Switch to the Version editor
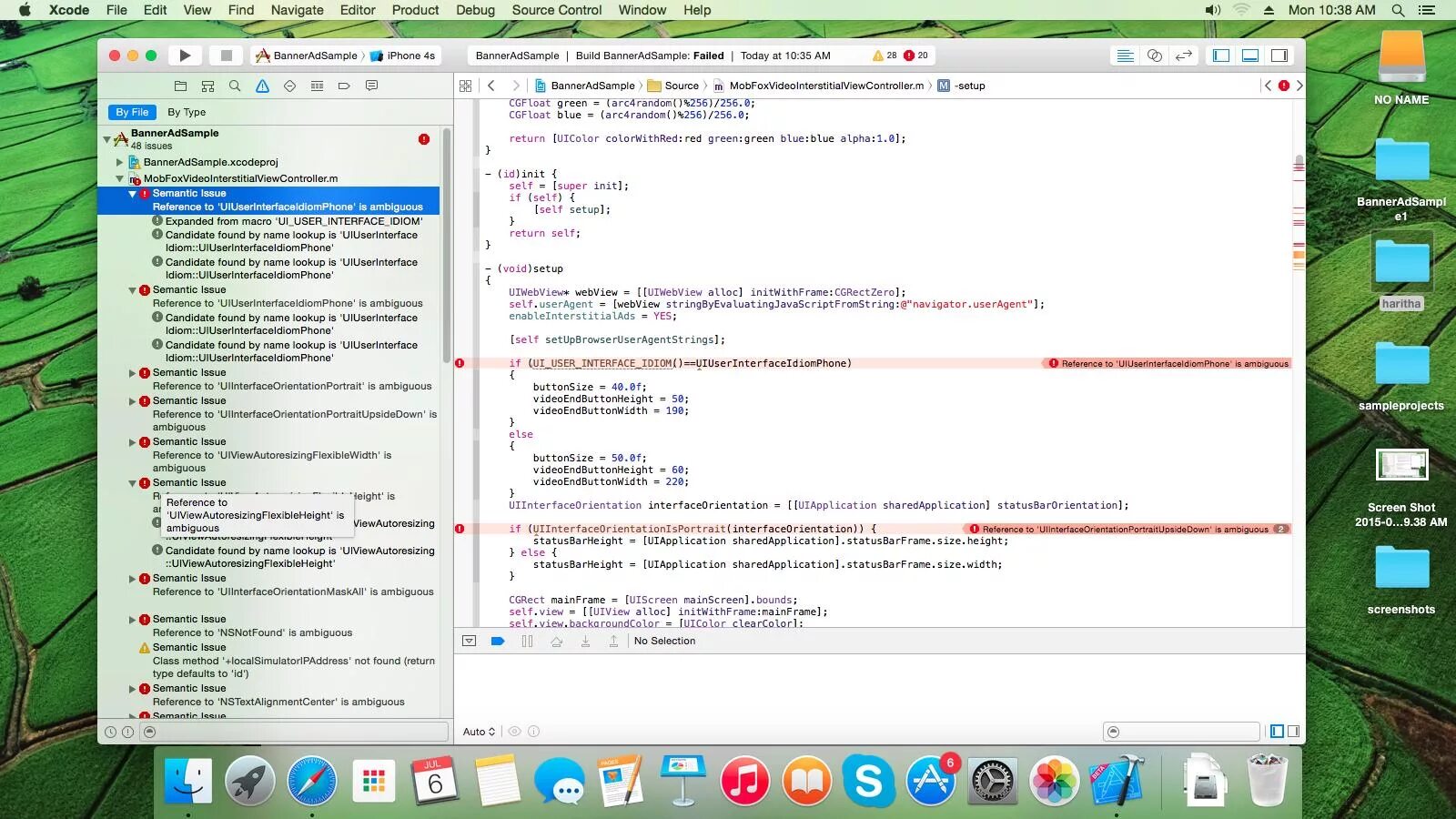 point(1184,56)
